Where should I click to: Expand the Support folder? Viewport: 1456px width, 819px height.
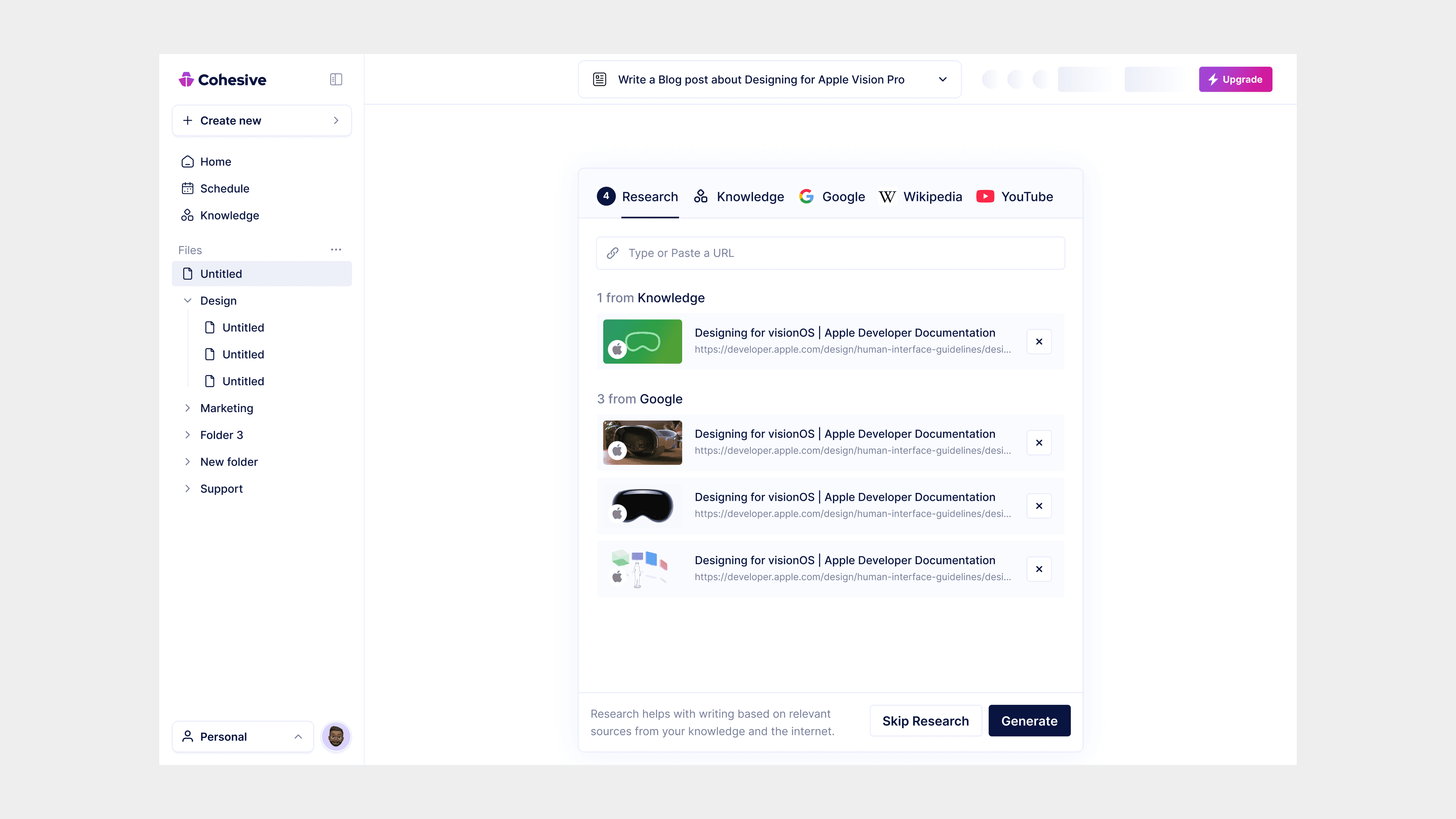188,489
